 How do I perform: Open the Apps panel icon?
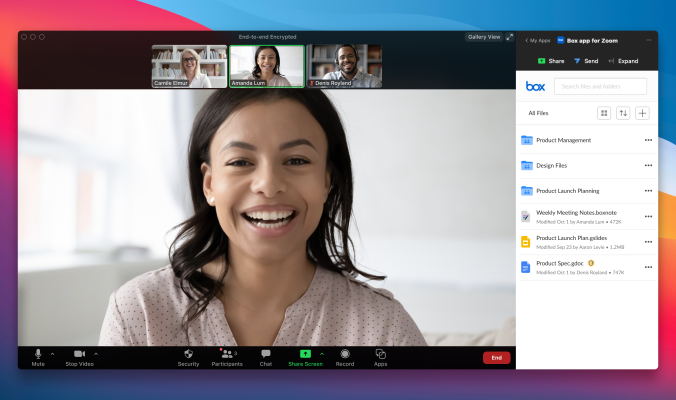[x=381, y=354]
